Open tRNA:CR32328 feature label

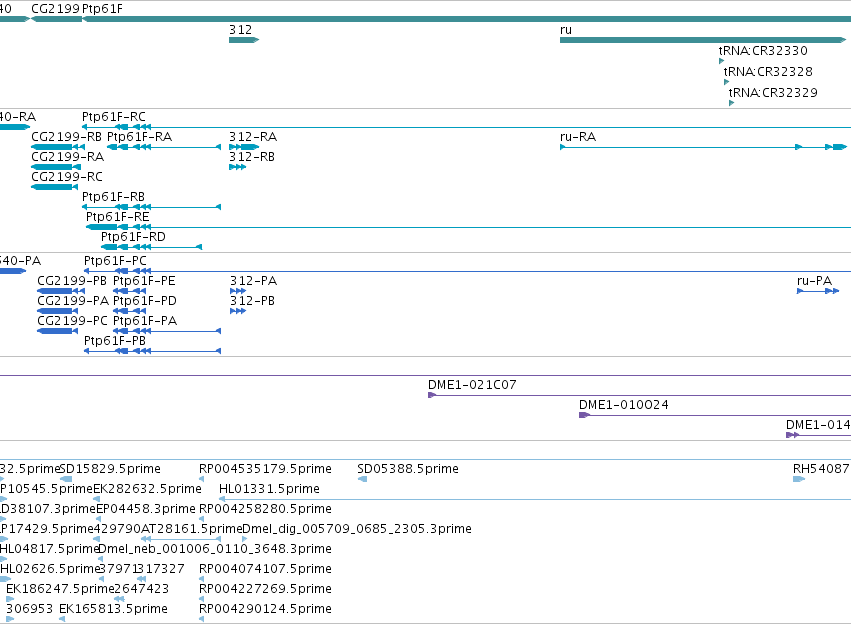click(768, 72)
